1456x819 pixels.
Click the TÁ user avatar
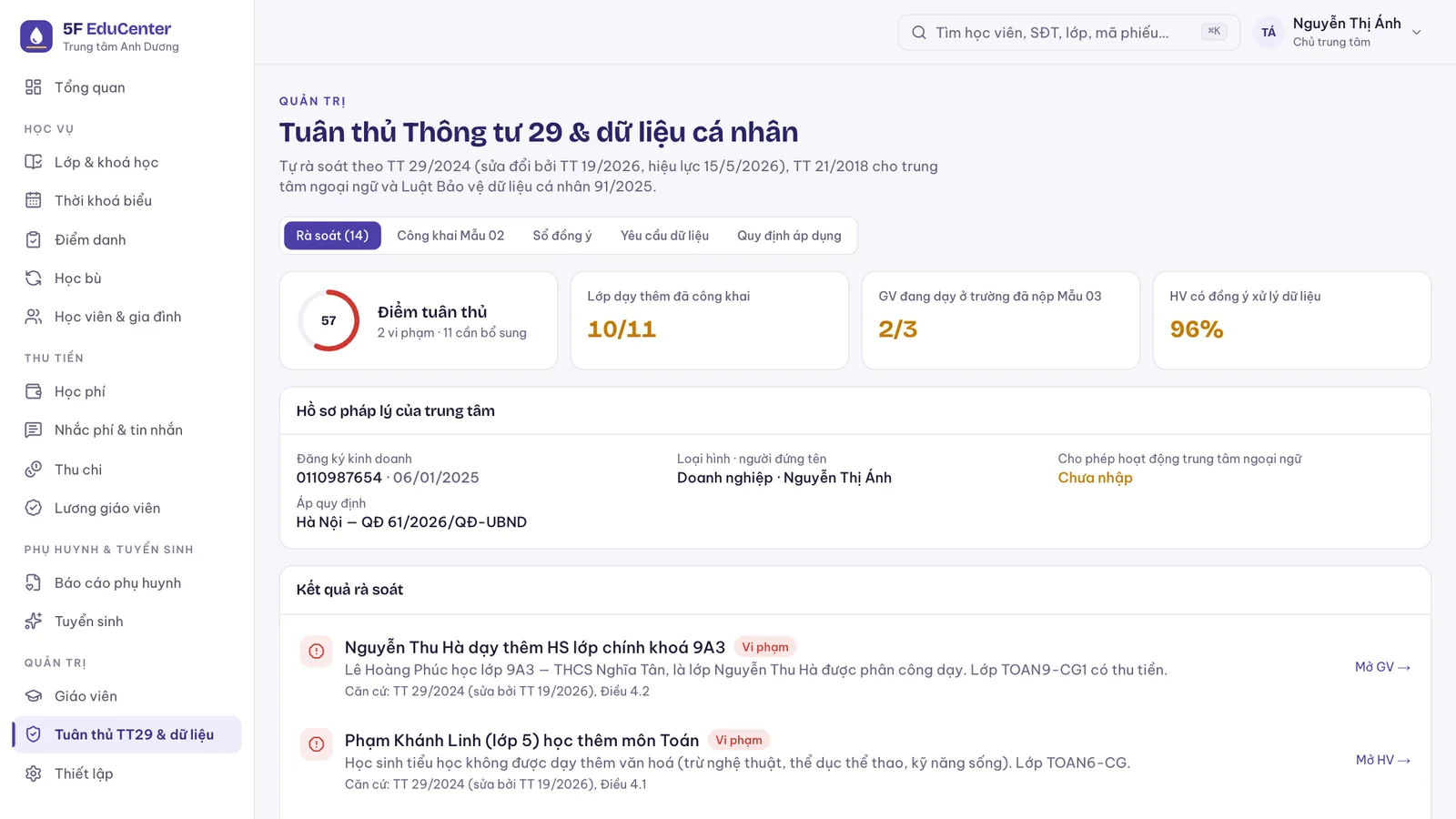pos(1269,33)
